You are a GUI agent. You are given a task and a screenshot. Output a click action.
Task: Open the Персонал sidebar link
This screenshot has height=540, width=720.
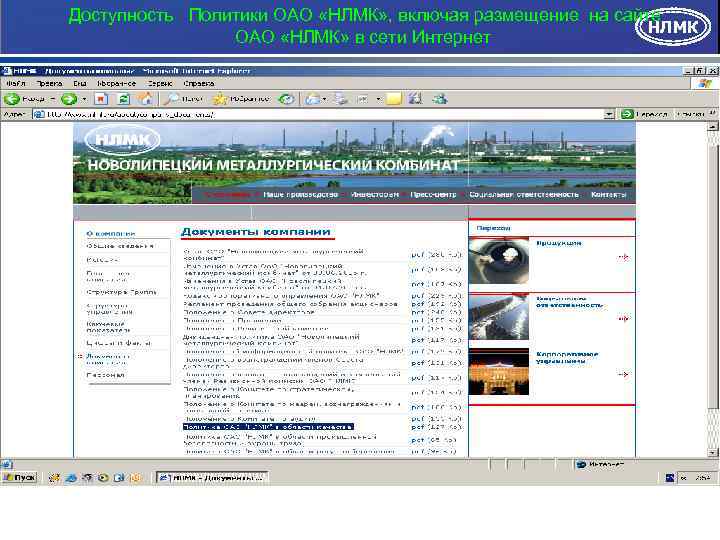105,375
